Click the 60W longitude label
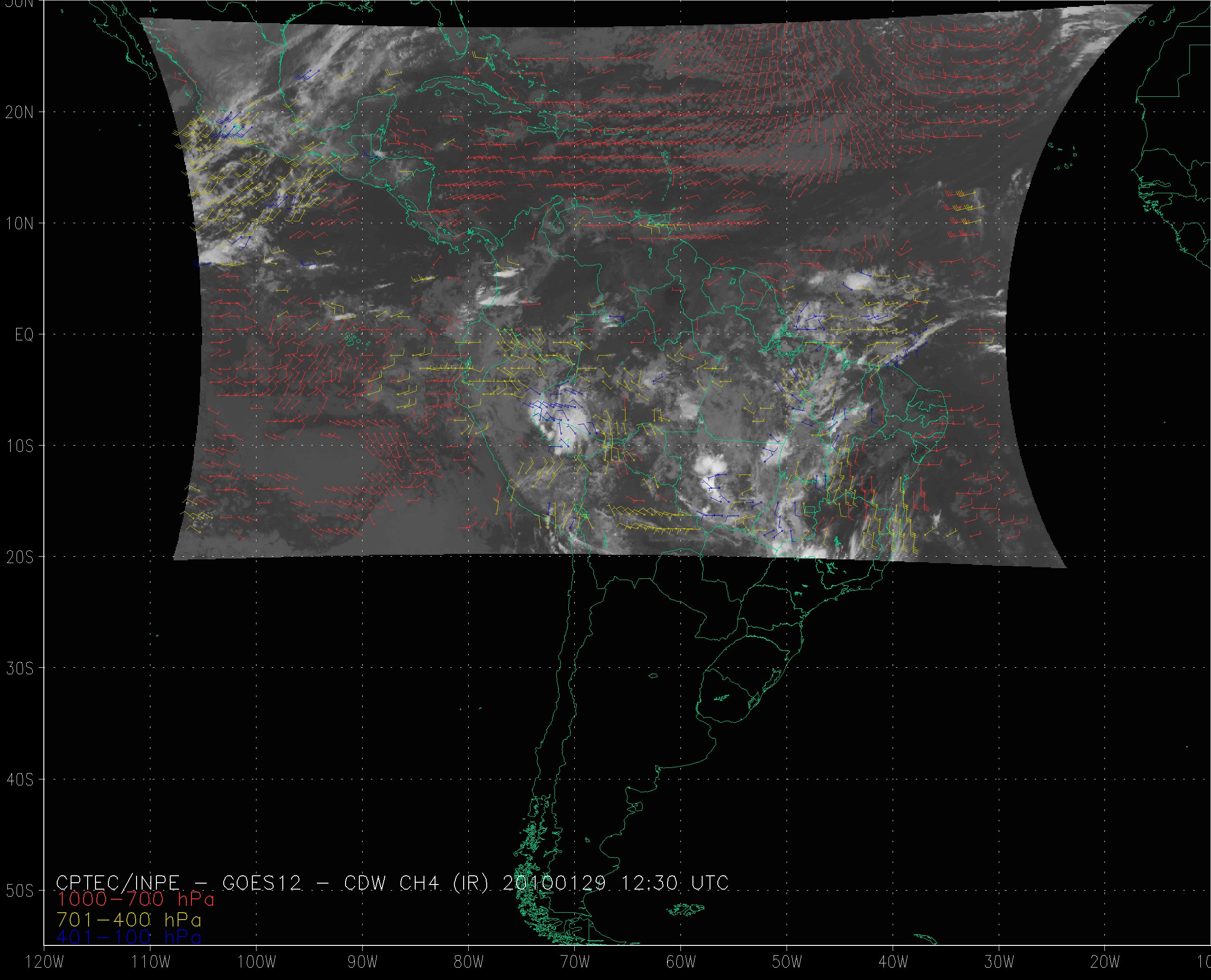 681,962
